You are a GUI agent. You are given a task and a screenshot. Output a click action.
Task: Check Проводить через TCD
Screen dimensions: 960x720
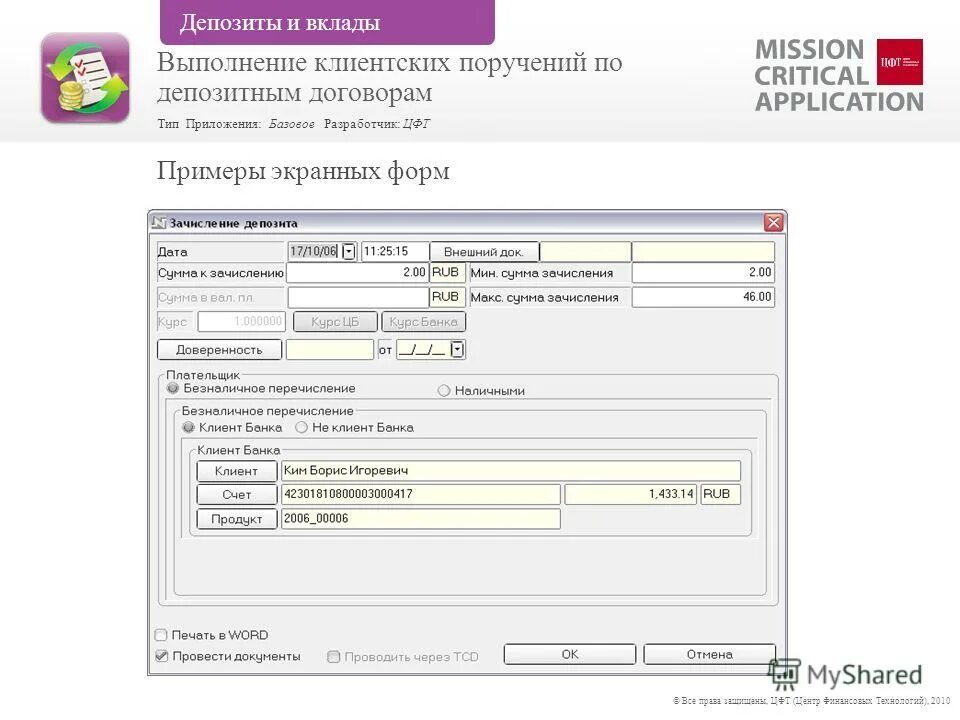(x=334, y=654)
